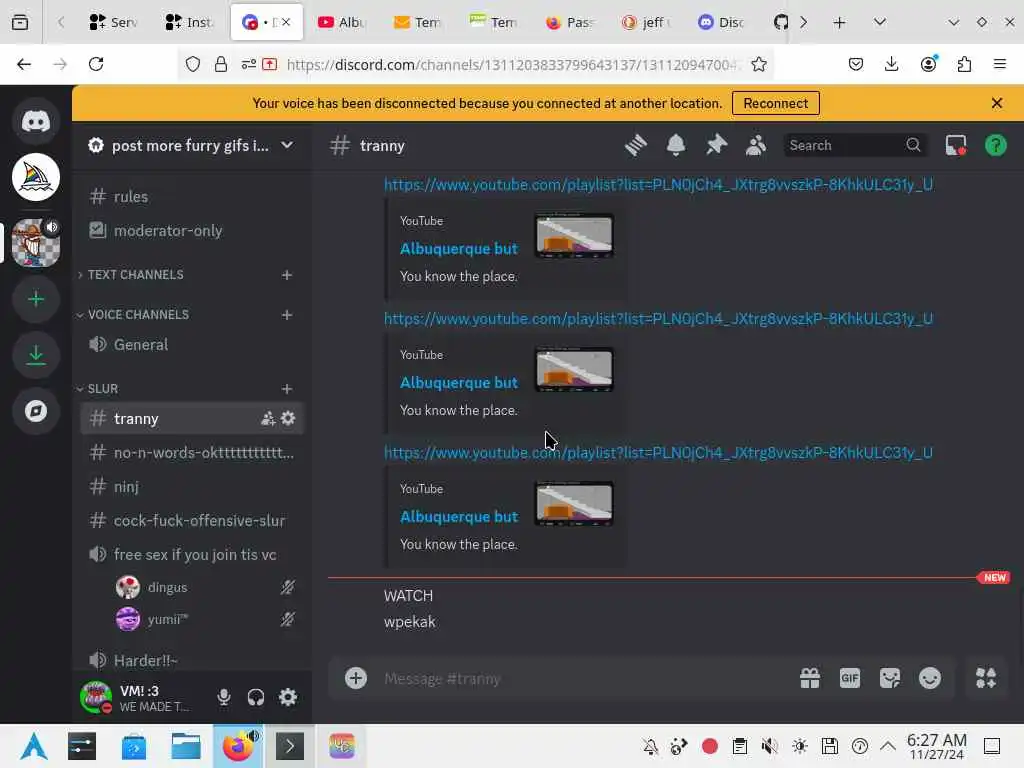Open User Settings gear icon
This screenshot has width=1024, height=768.
(x=288, y=697)
